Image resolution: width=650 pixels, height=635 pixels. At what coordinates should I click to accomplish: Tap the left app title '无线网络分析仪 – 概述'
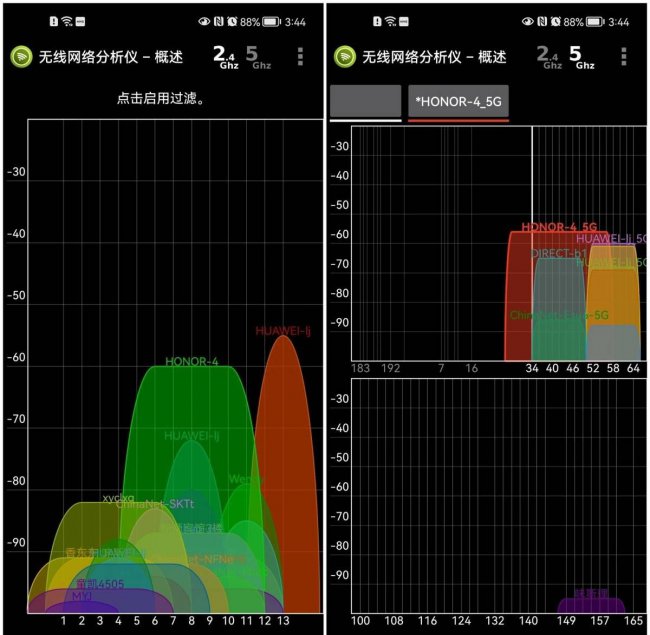pyautogui.click(x=111, y=57)
